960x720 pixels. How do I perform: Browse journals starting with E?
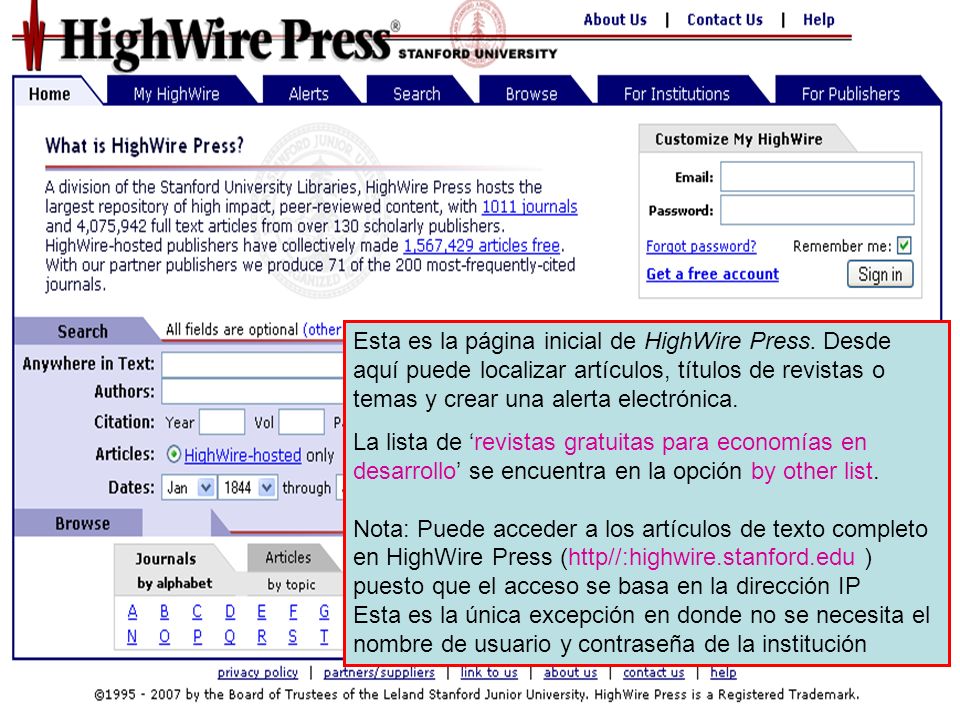(261, 611)
